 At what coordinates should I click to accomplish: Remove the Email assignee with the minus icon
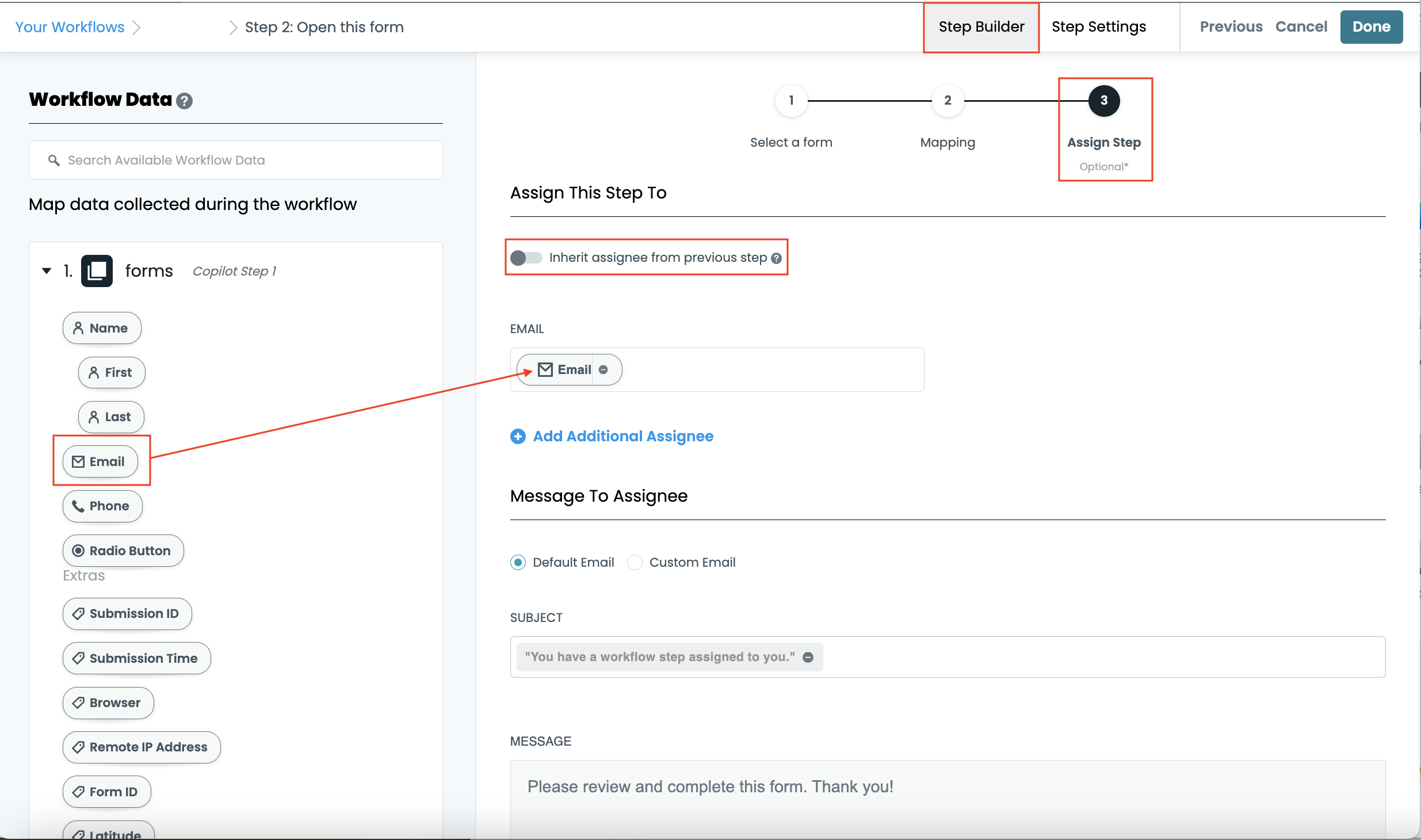(603, 369)
